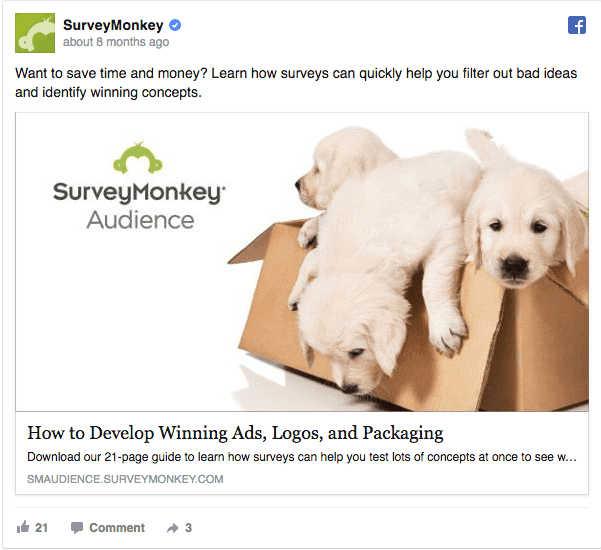Viewport: 601px width, 550px height.
Task: View the 3 shares count
Action: [x=188, y=528]
